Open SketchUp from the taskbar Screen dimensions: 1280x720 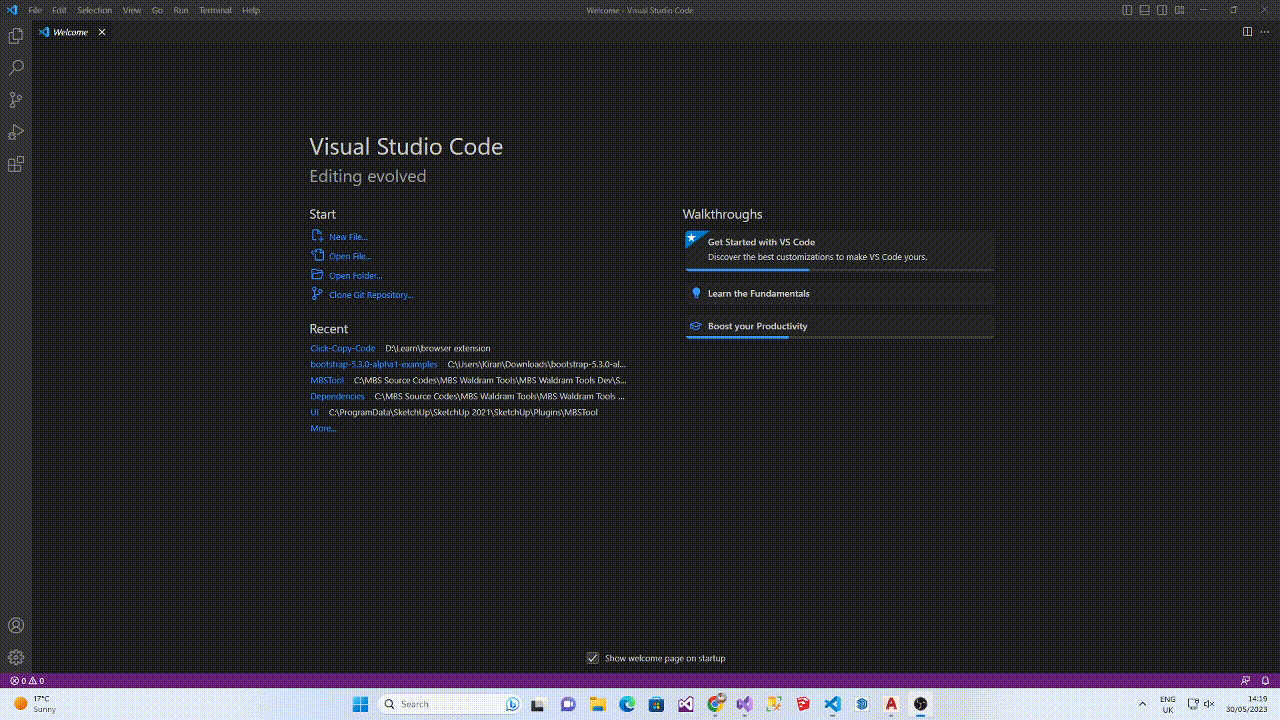coord(803,704)
